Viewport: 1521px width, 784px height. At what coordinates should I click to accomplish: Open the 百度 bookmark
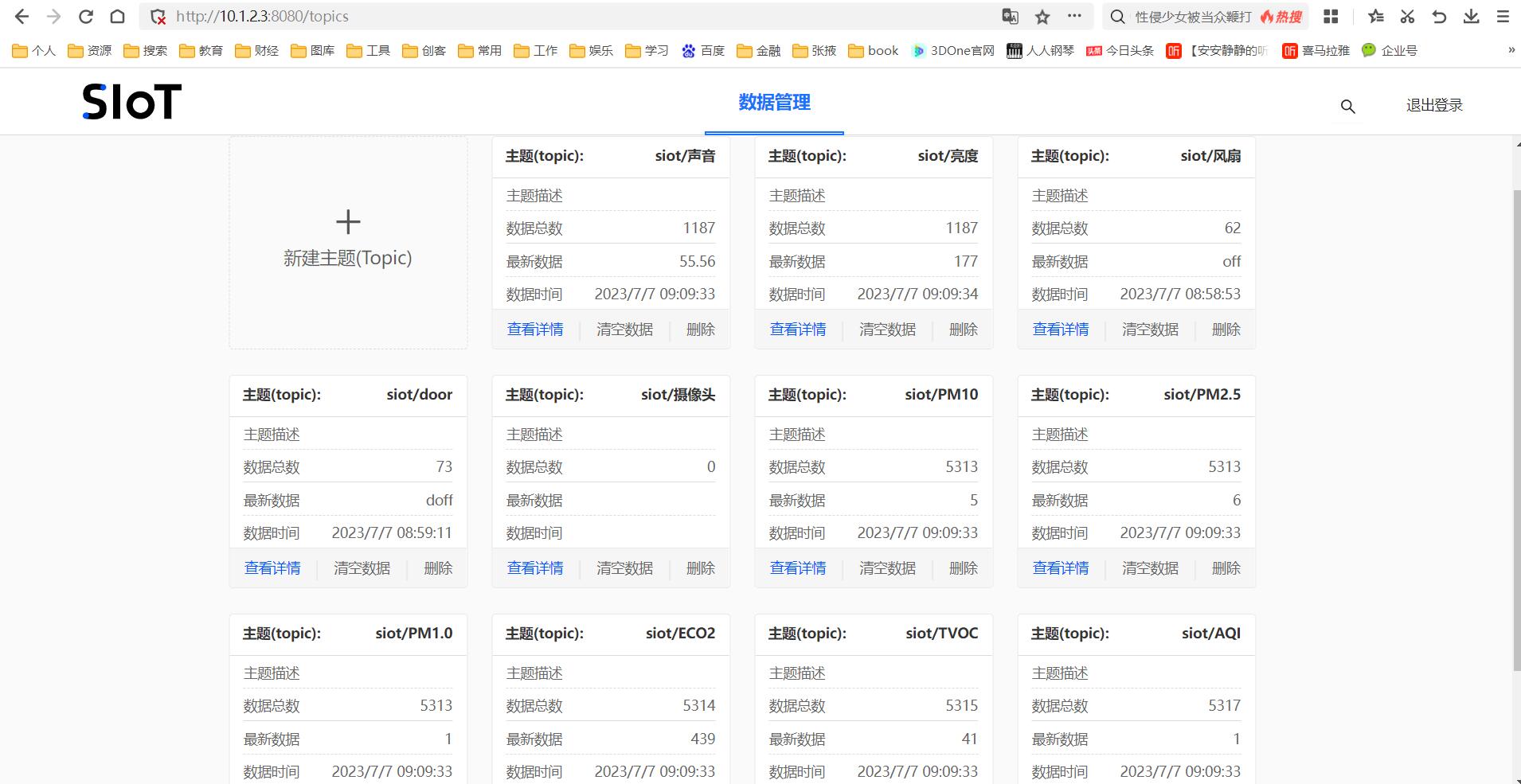(703, 50)
